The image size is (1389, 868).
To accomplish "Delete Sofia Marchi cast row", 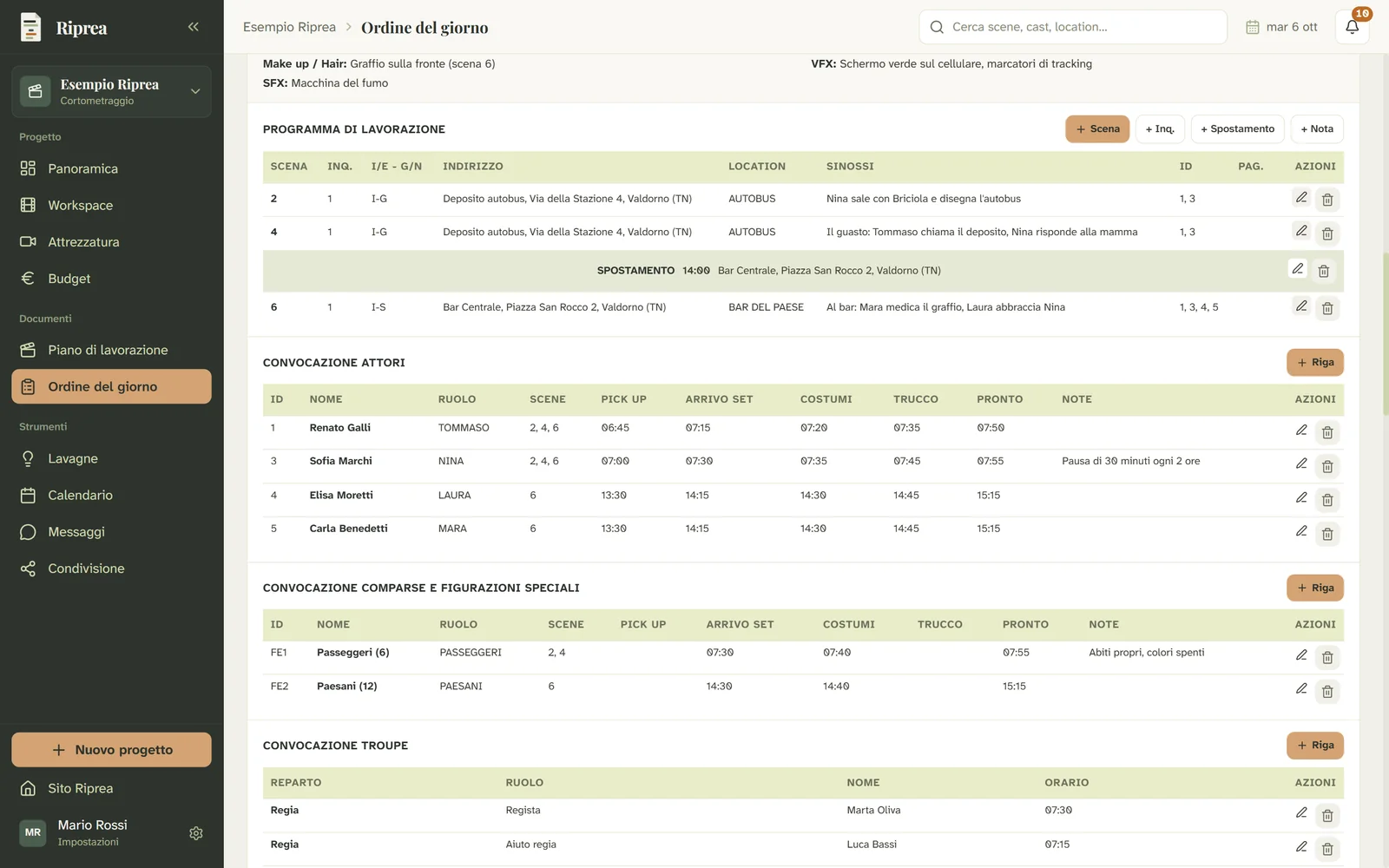I will [x=1327, y=467].
